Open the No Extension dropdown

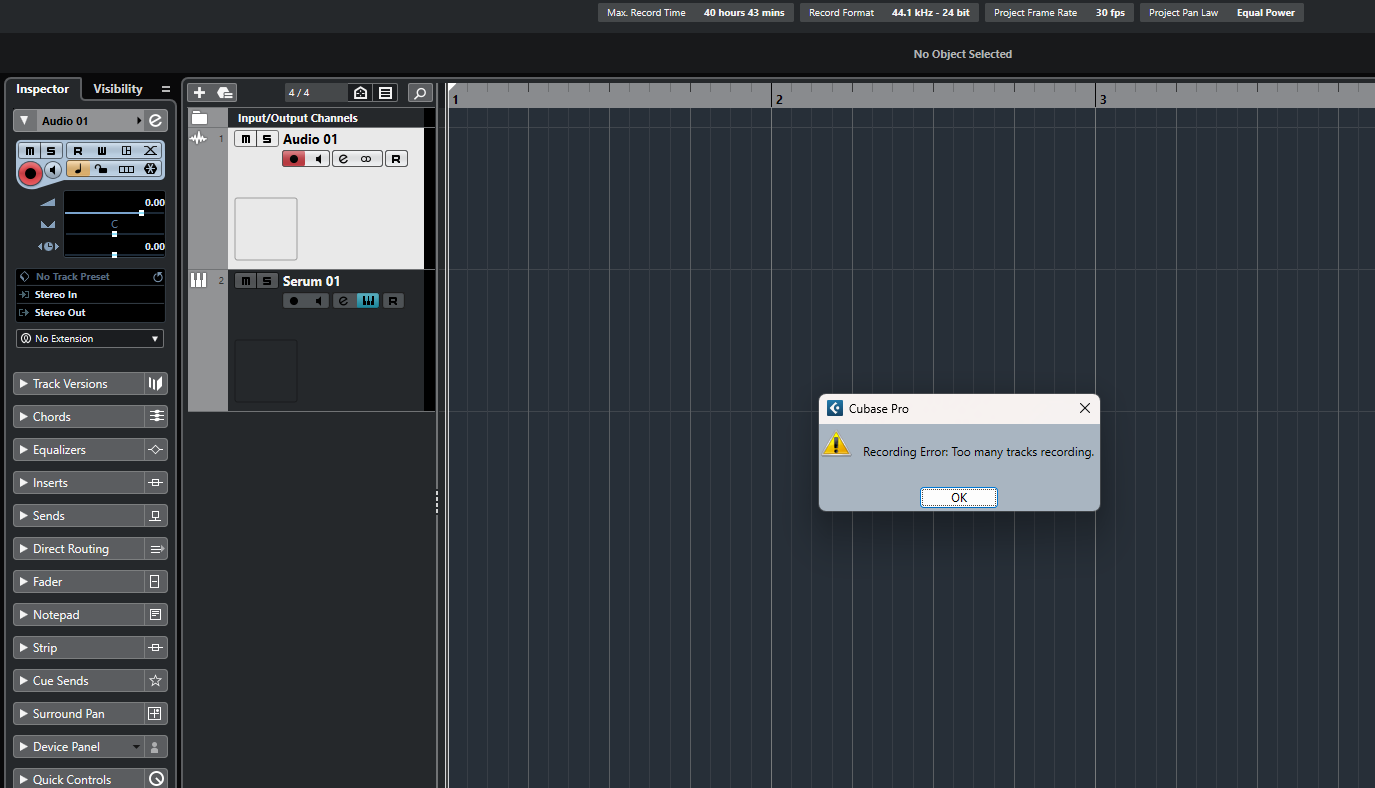pos(90,339)
